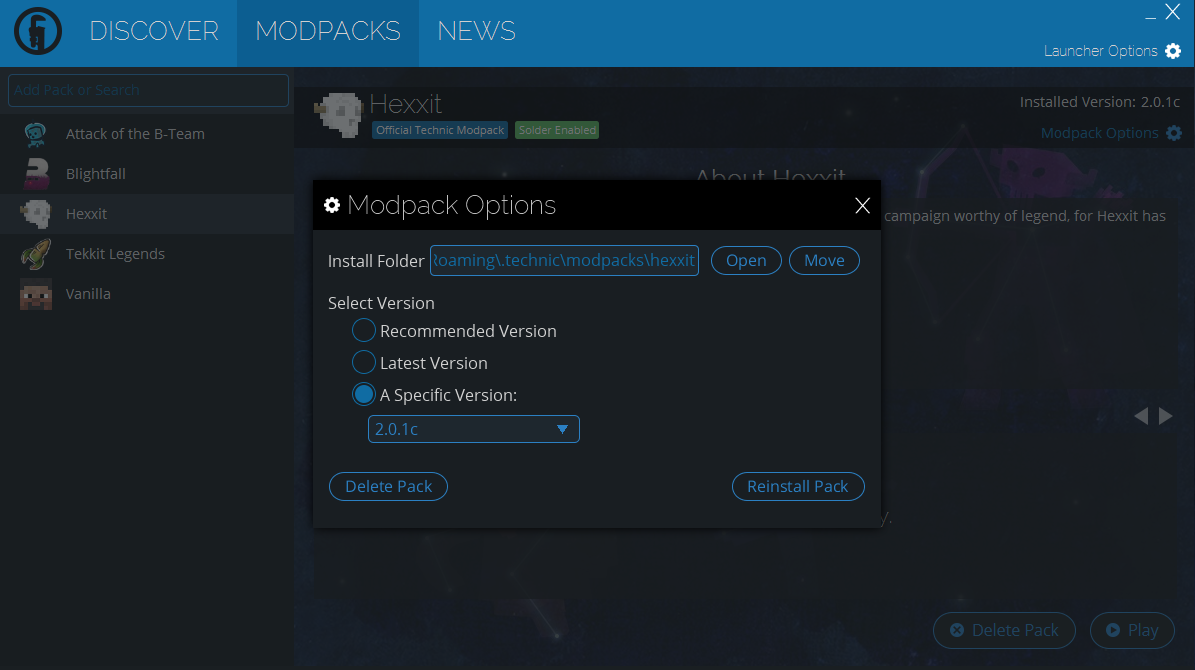Click the Hexxit skull icon in sidebar
This screenshot has width=1195, height=670.
[x=36, y=214]
